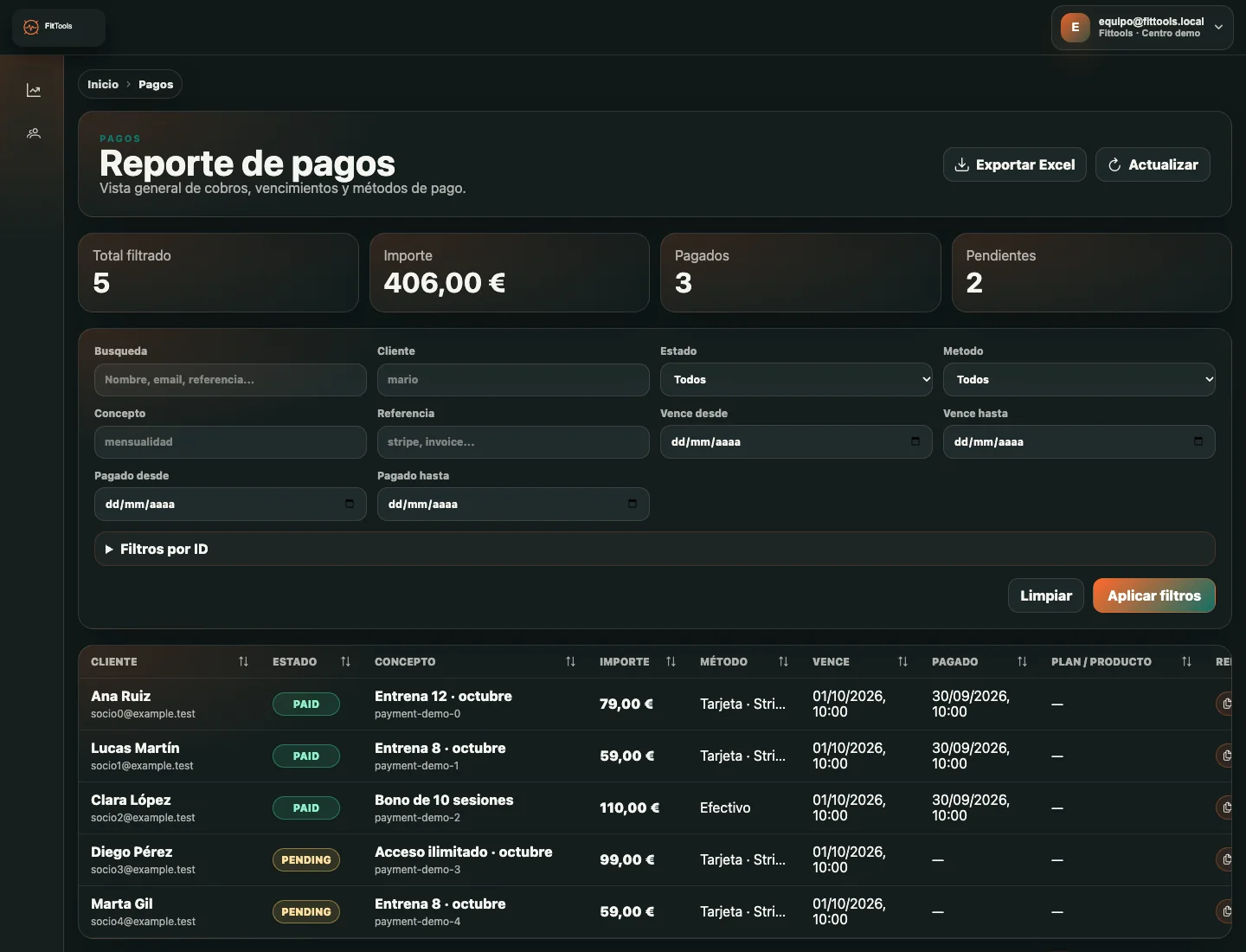Sort table by Estado column
The width and height of the screenshot is (1246, 952).
click(x=345, y=661)
